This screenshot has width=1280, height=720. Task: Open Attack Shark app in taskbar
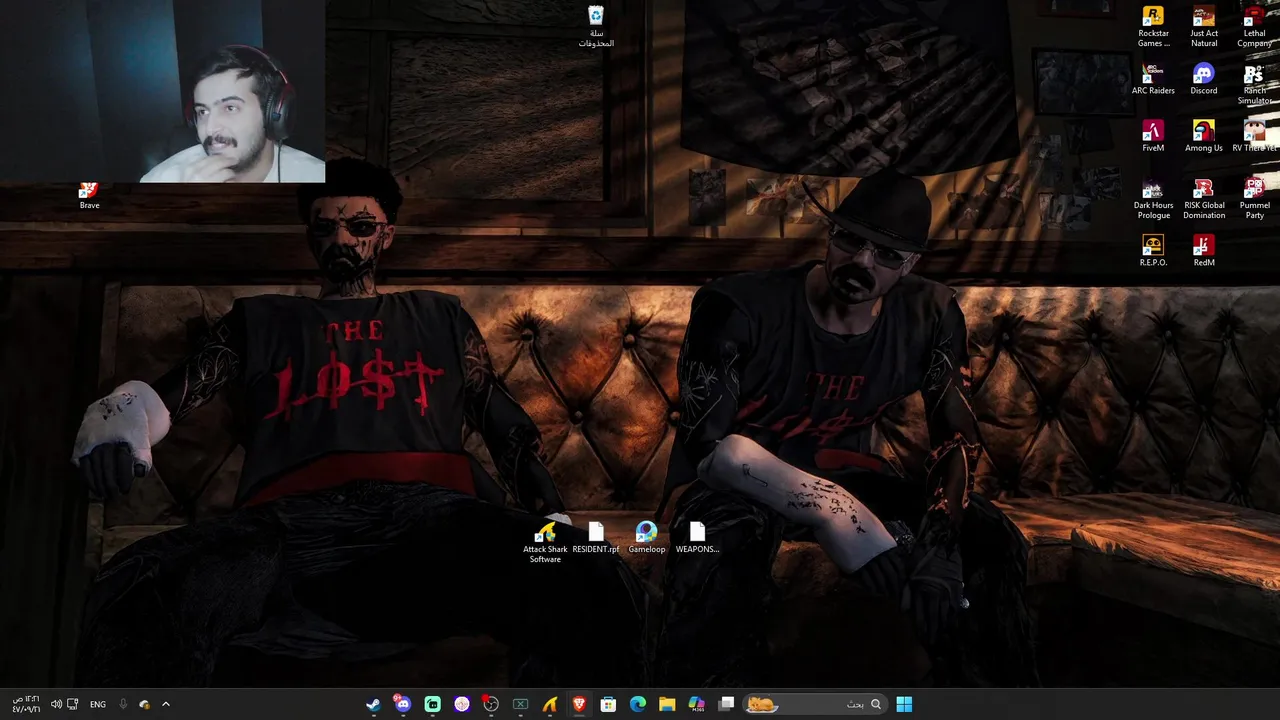[550, 704]
